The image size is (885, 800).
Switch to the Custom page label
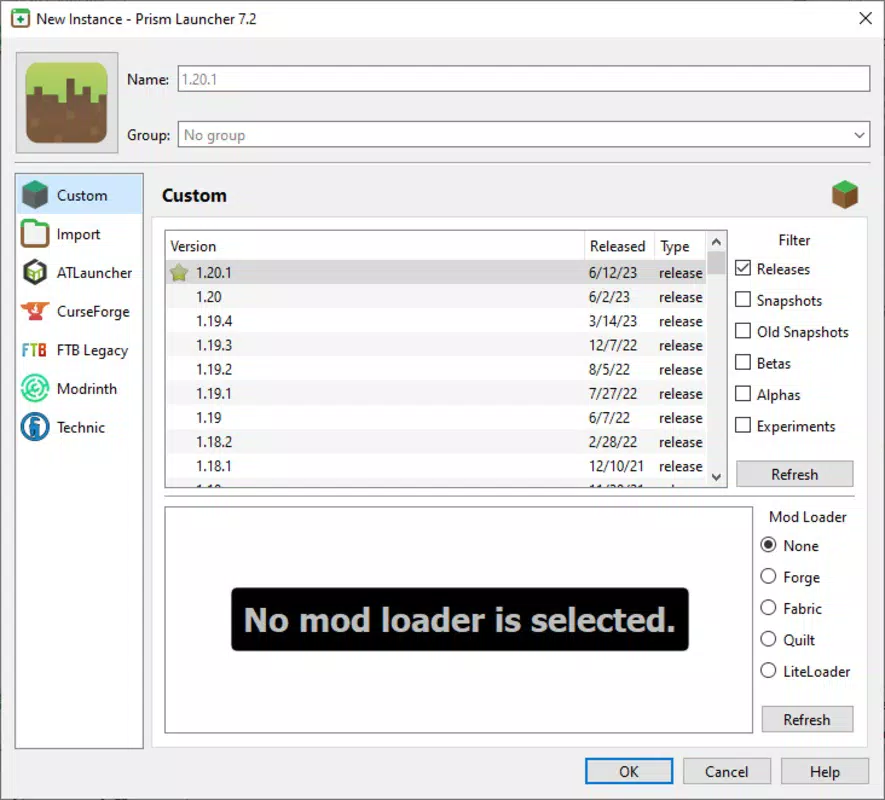(x=82, y=195)
